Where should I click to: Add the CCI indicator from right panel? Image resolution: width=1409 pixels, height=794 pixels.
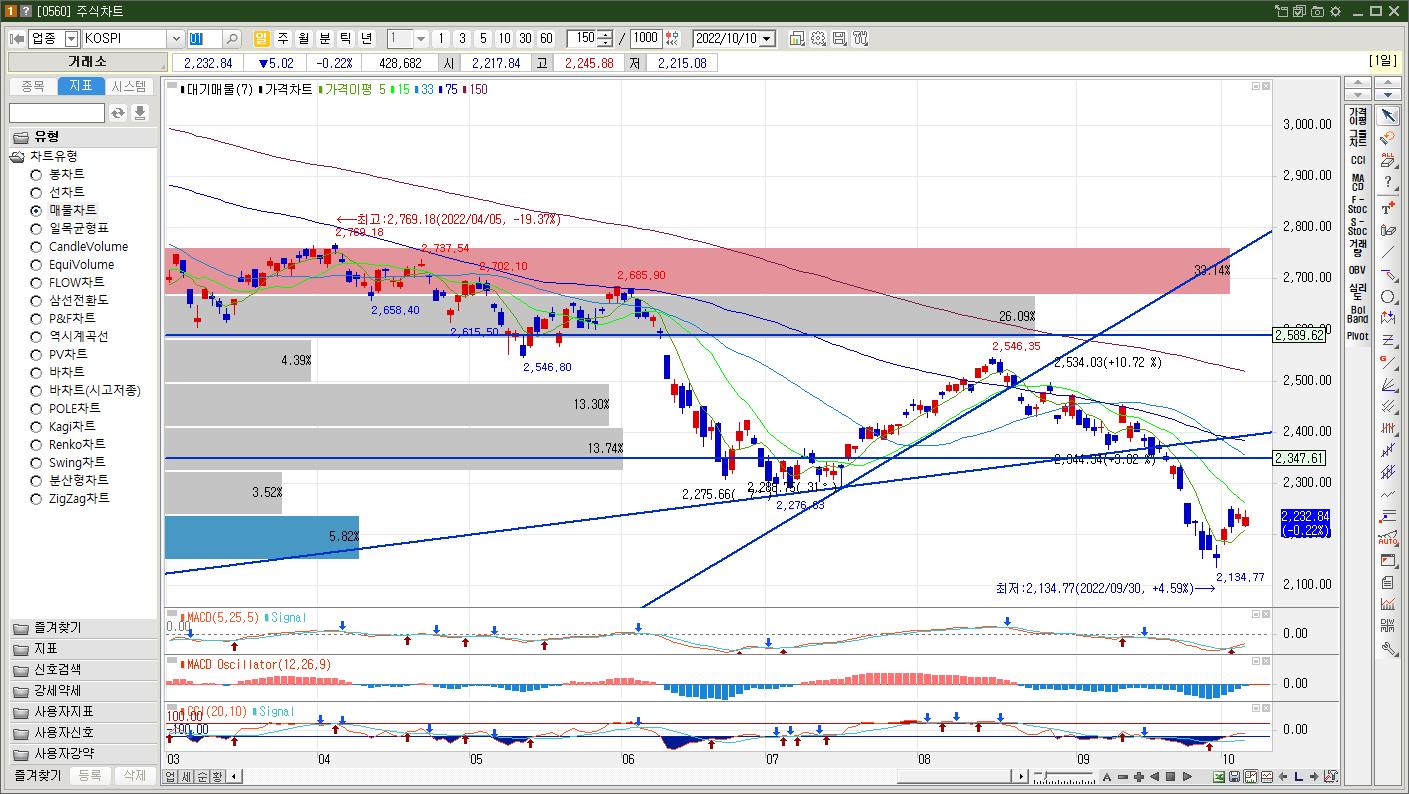1357,160
